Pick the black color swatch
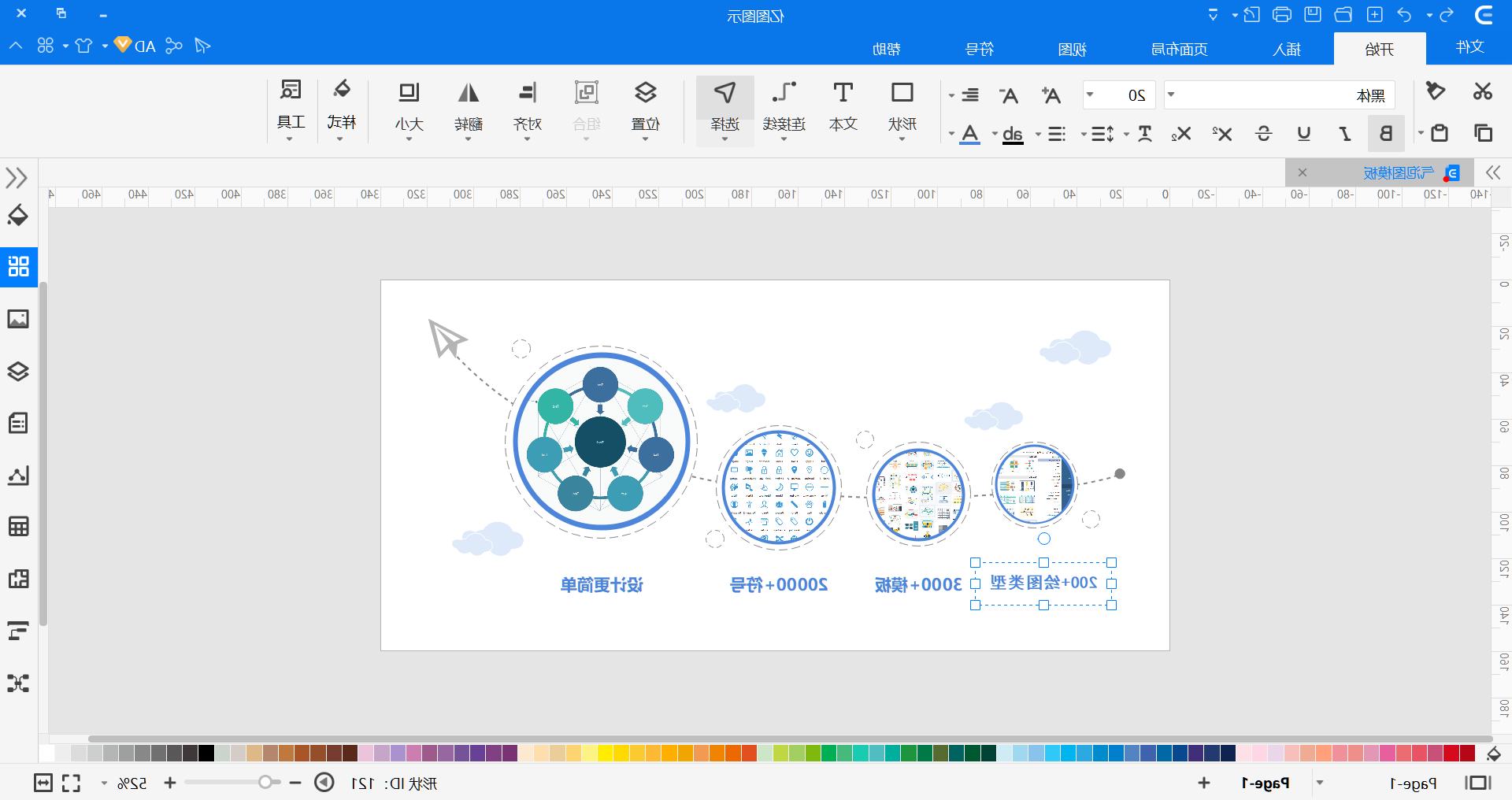This screenshot has height=800, width=1512. (x=206, y=754)
